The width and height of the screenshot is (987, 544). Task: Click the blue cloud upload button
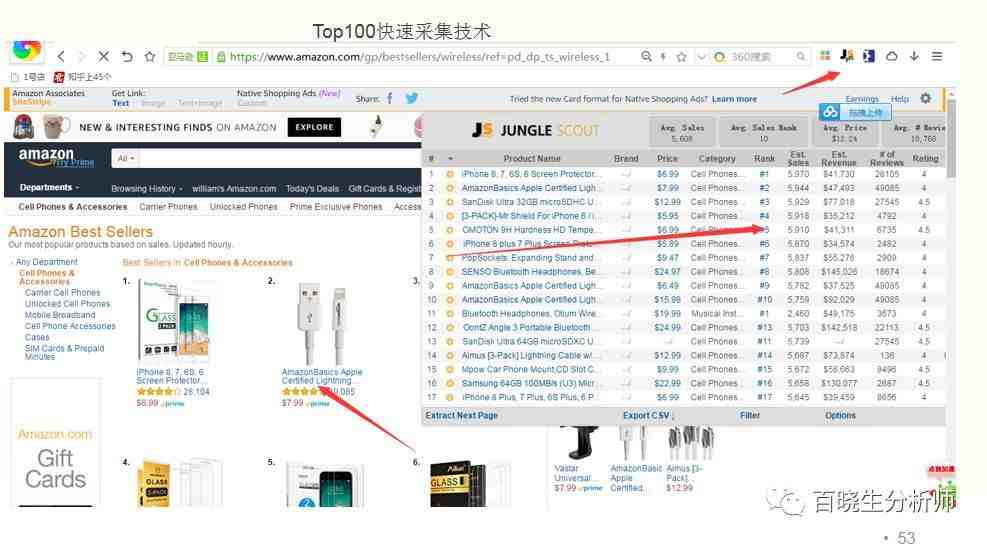tap(855, 112)
